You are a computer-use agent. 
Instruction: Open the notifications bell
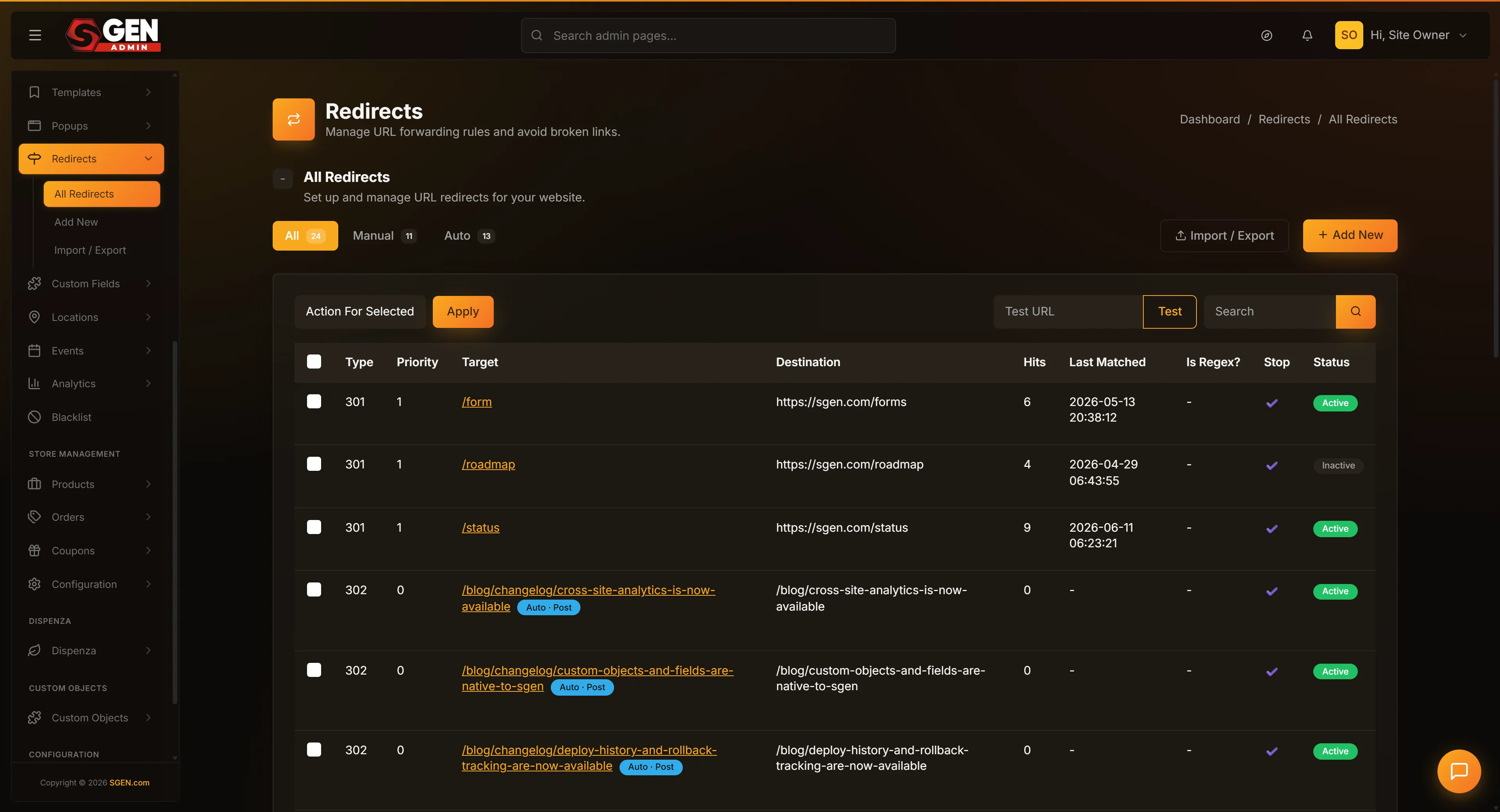point(1307,36)
